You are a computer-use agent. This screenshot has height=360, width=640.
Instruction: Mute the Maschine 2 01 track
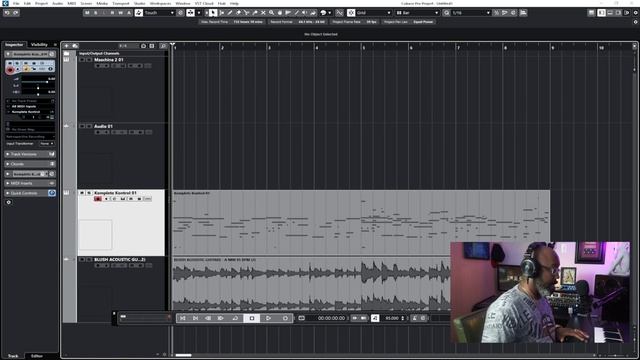tap(82, 60)
